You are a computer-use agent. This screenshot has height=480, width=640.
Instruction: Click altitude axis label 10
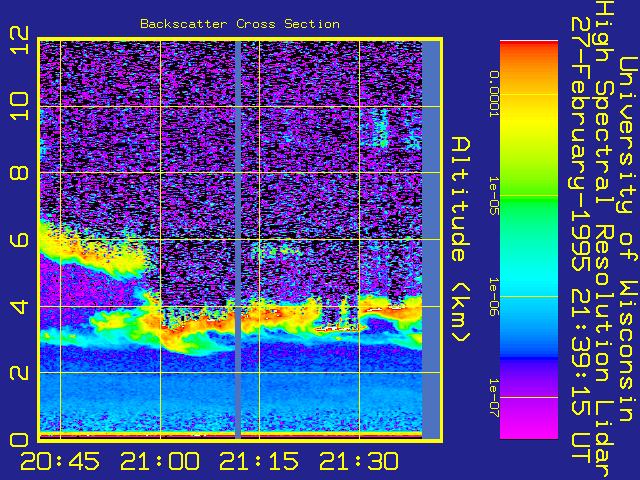(20, 106)
